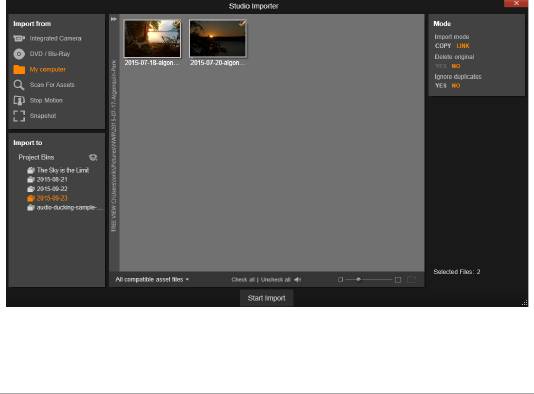Click the 2015-07-18-algon file name
Screen dimensions: 534x394
[x=152, y=63]
